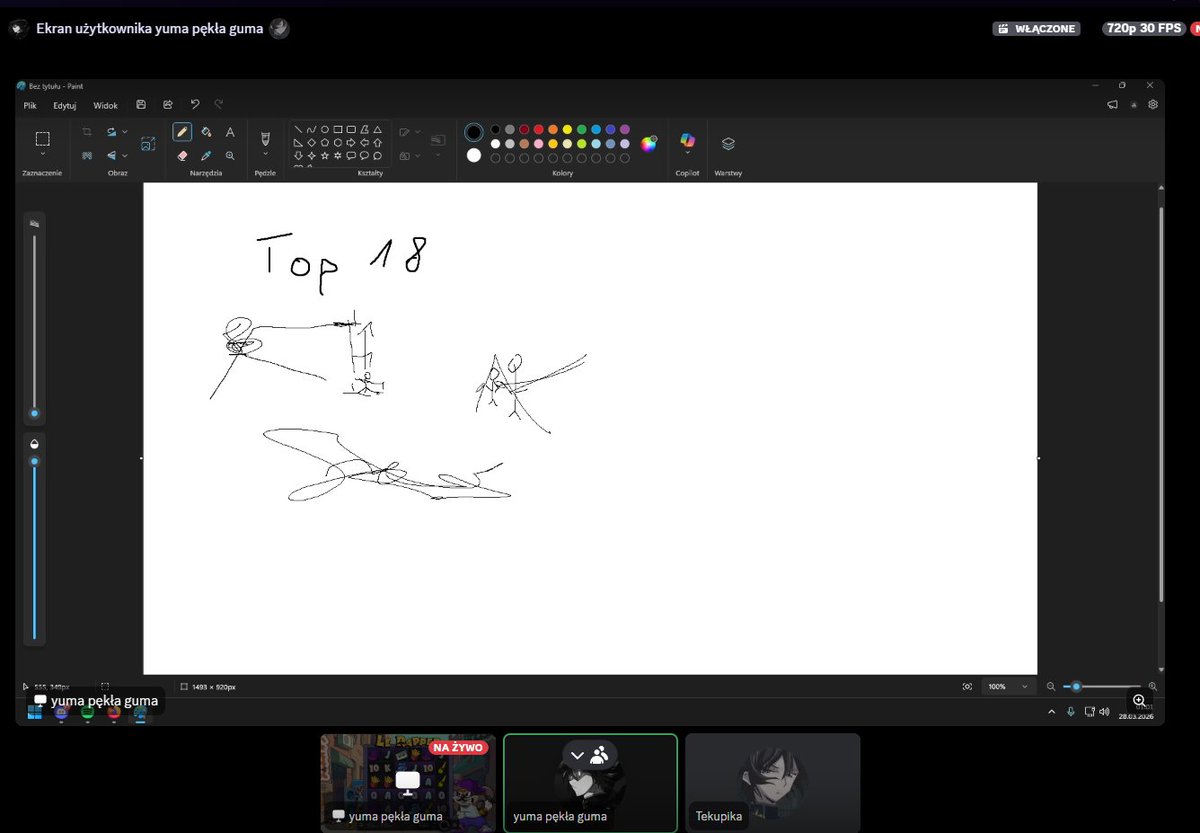This screenshot has width=1200, height=833.
Task: Expand the brushes chevron under Pędzle icon
Action: pyautogui.click(x=265, y=155)
